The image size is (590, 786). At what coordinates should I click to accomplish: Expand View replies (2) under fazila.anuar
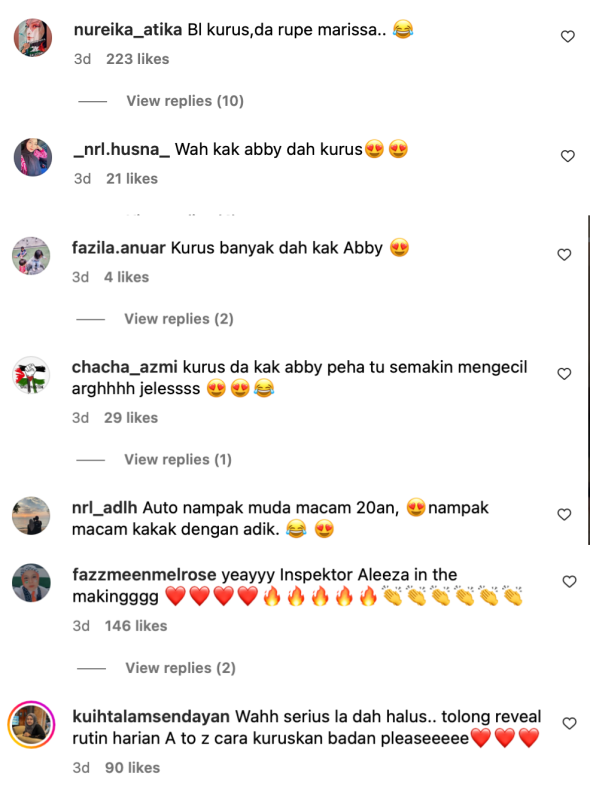(179, 319)
